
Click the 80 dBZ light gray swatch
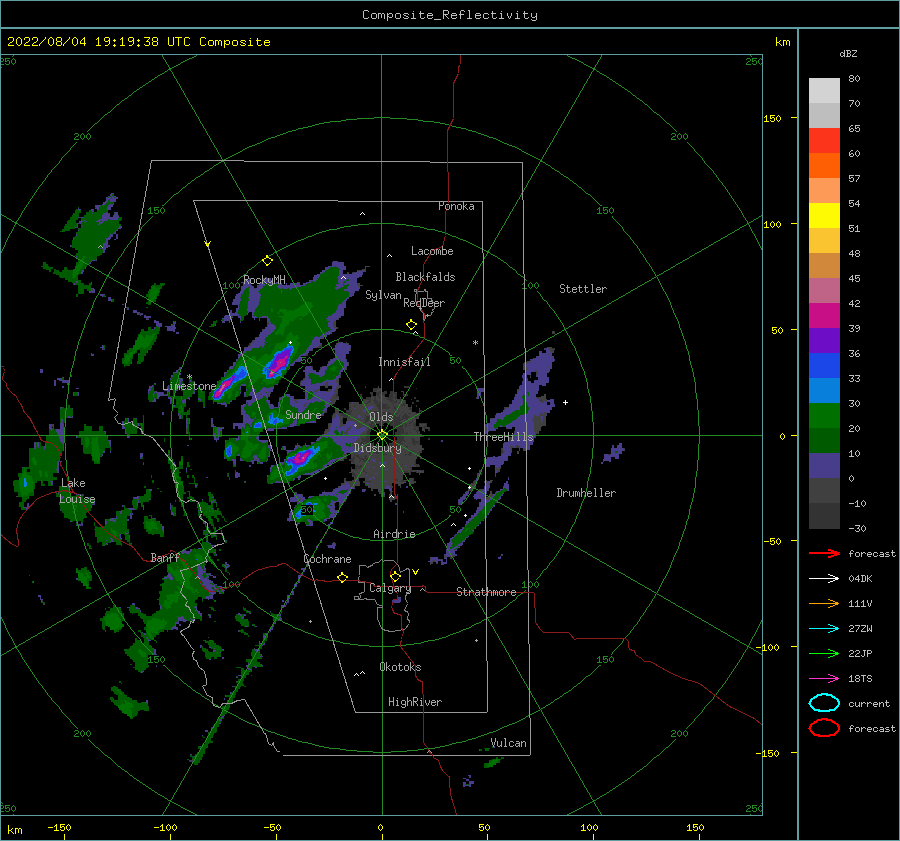click(824, 91)
